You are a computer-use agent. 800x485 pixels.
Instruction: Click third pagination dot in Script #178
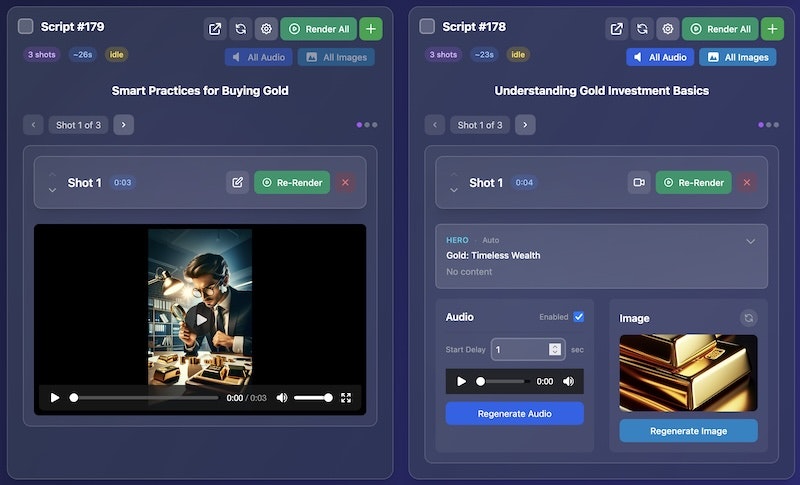(x=776, y=125)
